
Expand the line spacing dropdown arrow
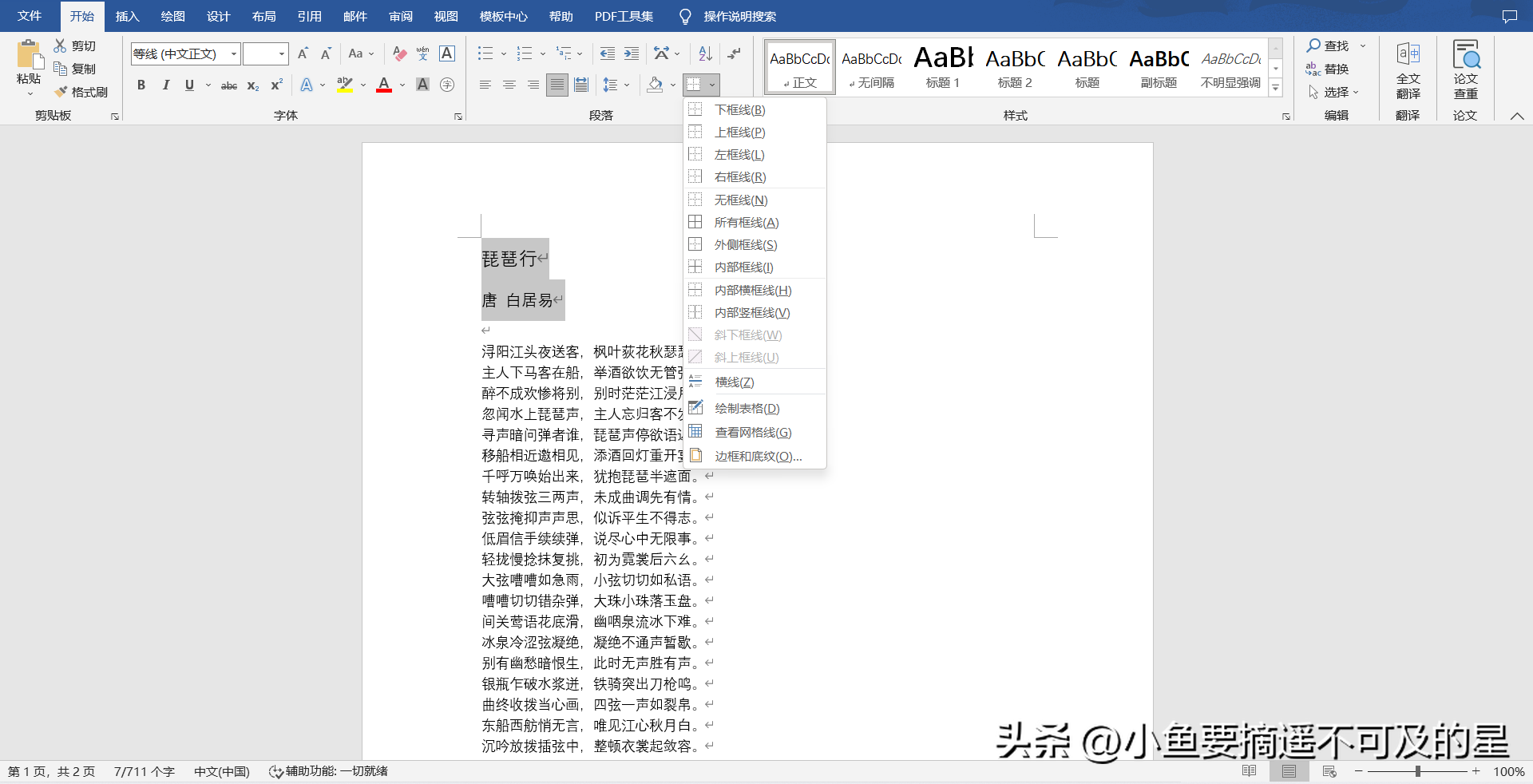pyautogui.click(x=627, y=85)
